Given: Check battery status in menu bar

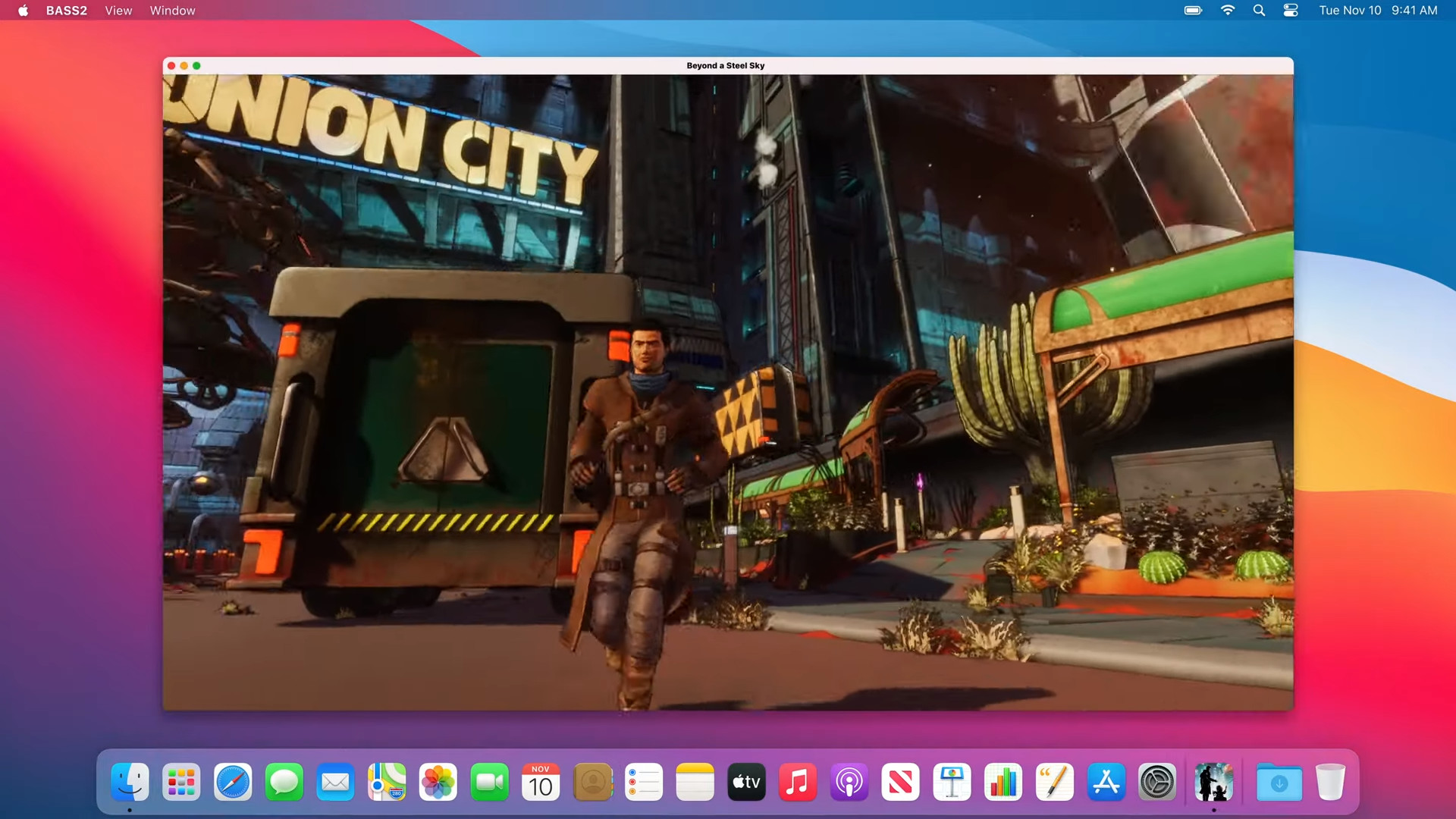Looking at the screenshot, I should point(1193,11).
